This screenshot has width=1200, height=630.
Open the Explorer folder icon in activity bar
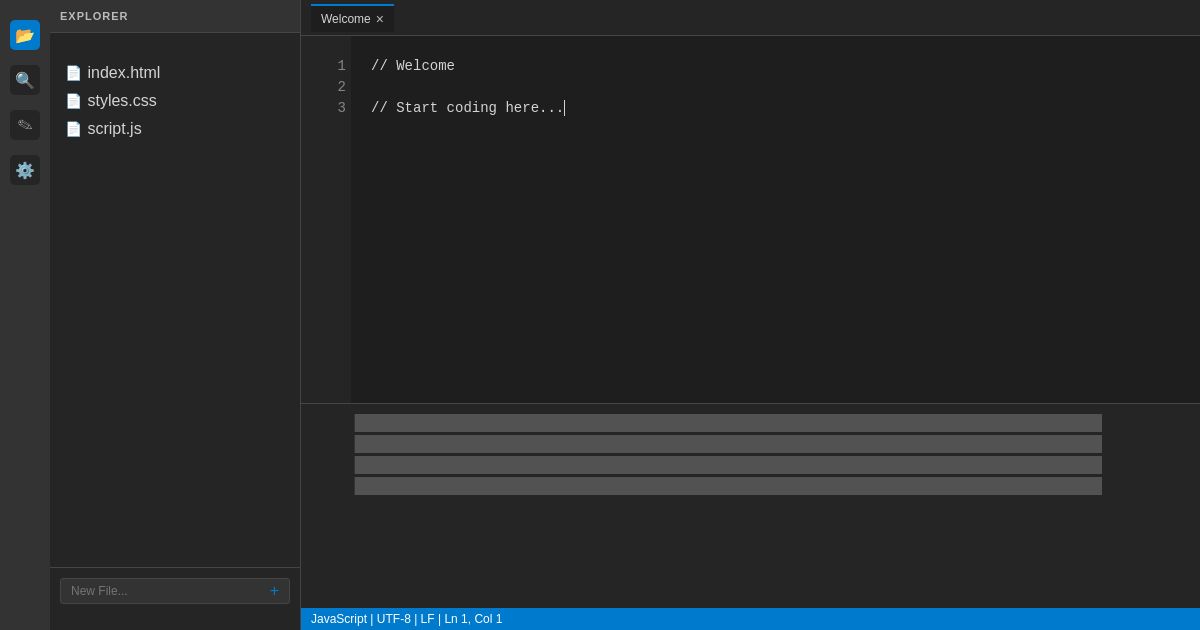25,35
